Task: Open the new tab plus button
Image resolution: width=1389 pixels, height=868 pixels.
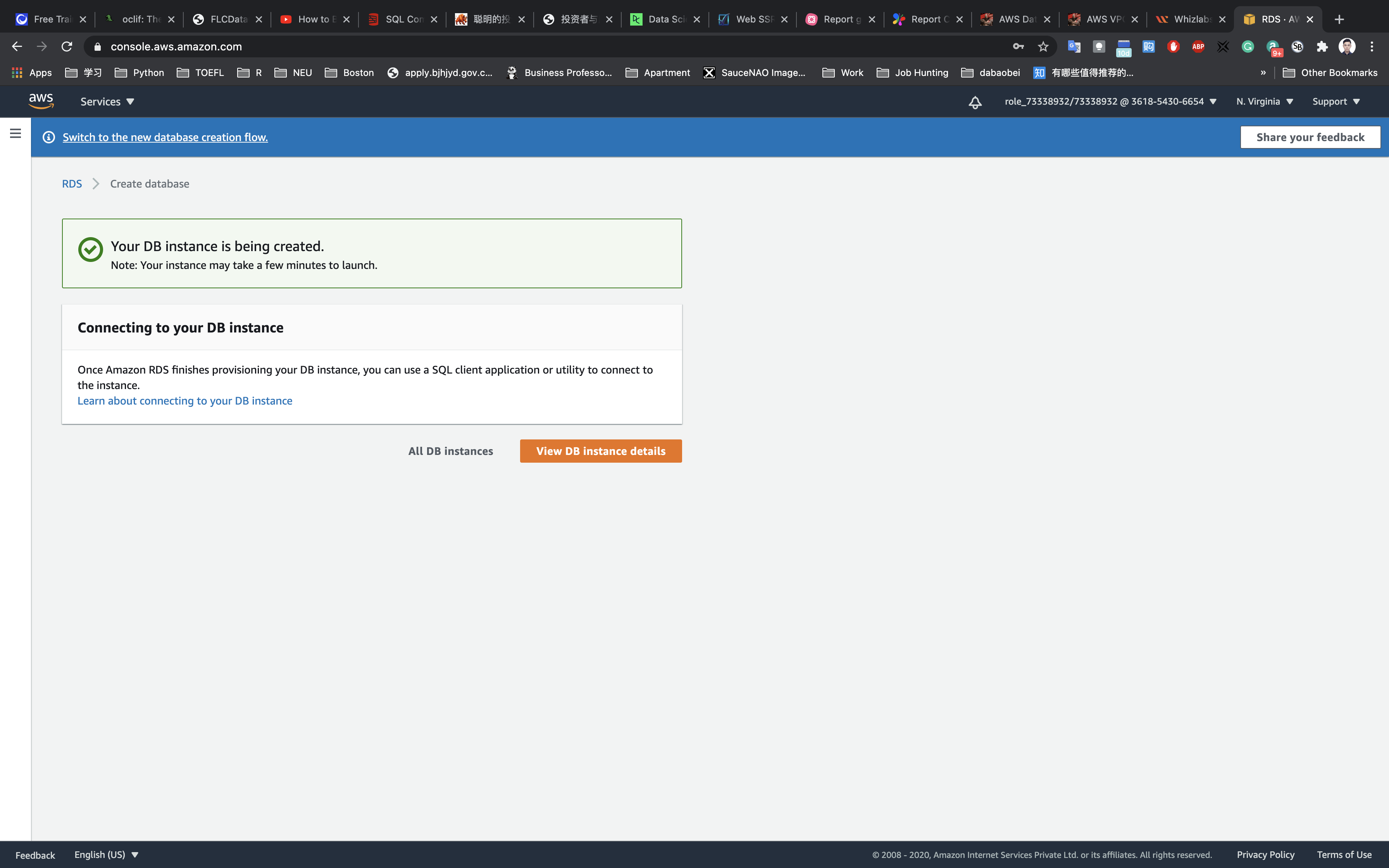Action: tap(1339, 19)
